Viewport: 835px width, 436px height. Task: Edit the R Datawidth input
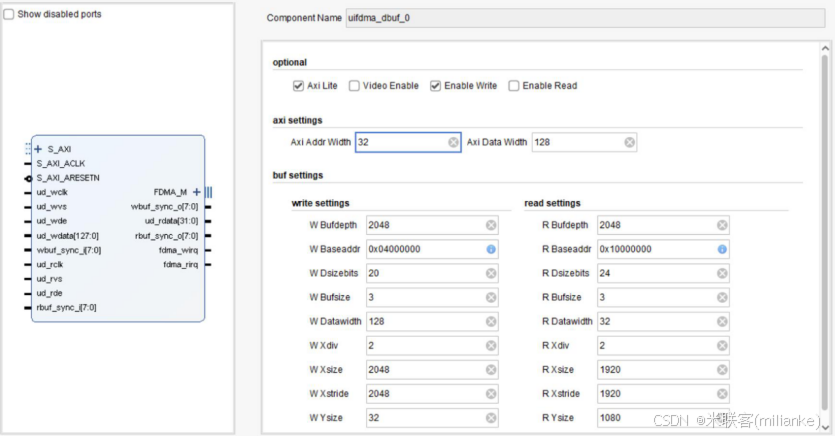(663, 322)
